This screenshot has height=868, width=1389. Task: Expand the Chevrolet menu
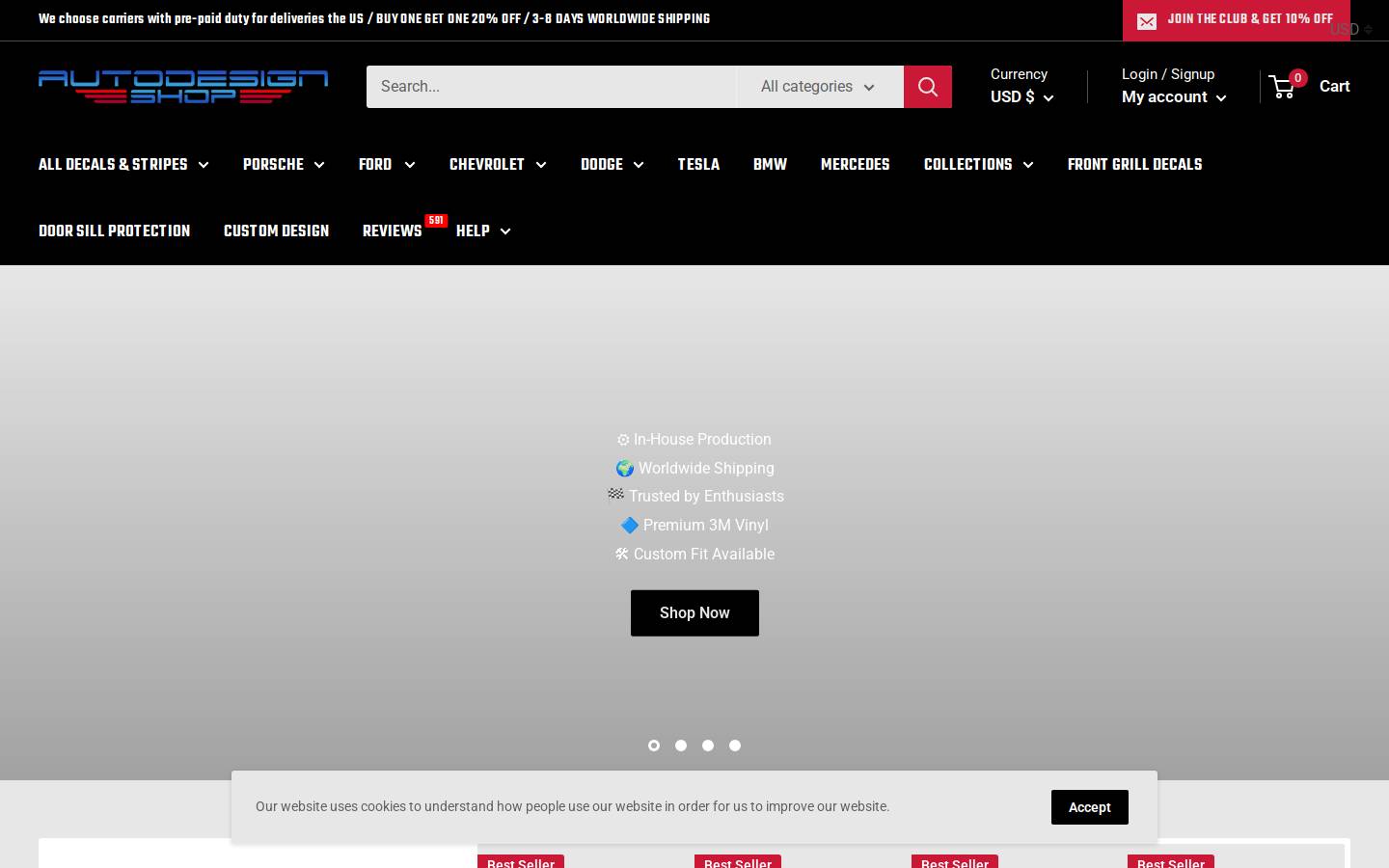498,165
